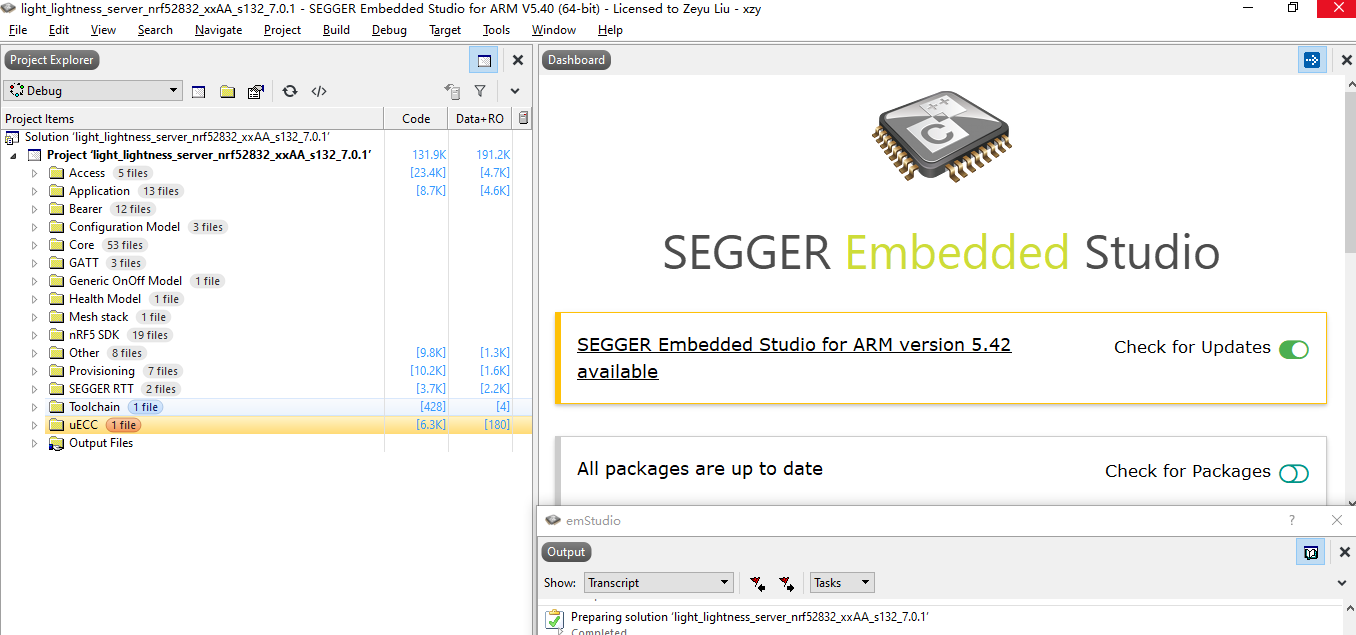Click the Output Files folder icon
The width and height of the screenshot is (1356, 635).
point(57,443)
